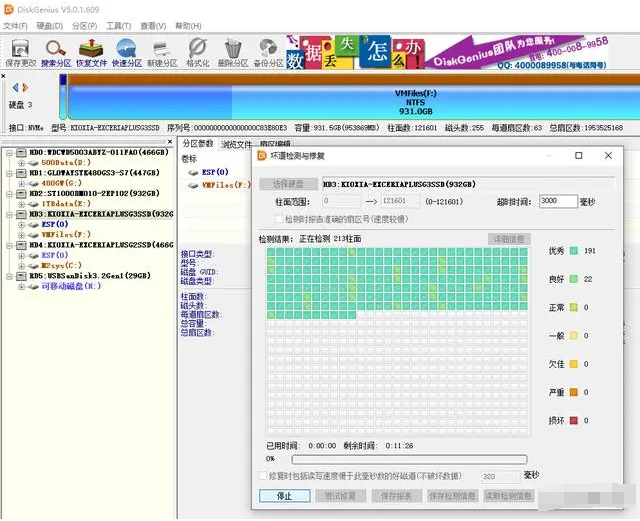The width and height of the screenshot is (640, 521).
Task: Click the 详细信息 (Details) button
Action: coord(509,239)
